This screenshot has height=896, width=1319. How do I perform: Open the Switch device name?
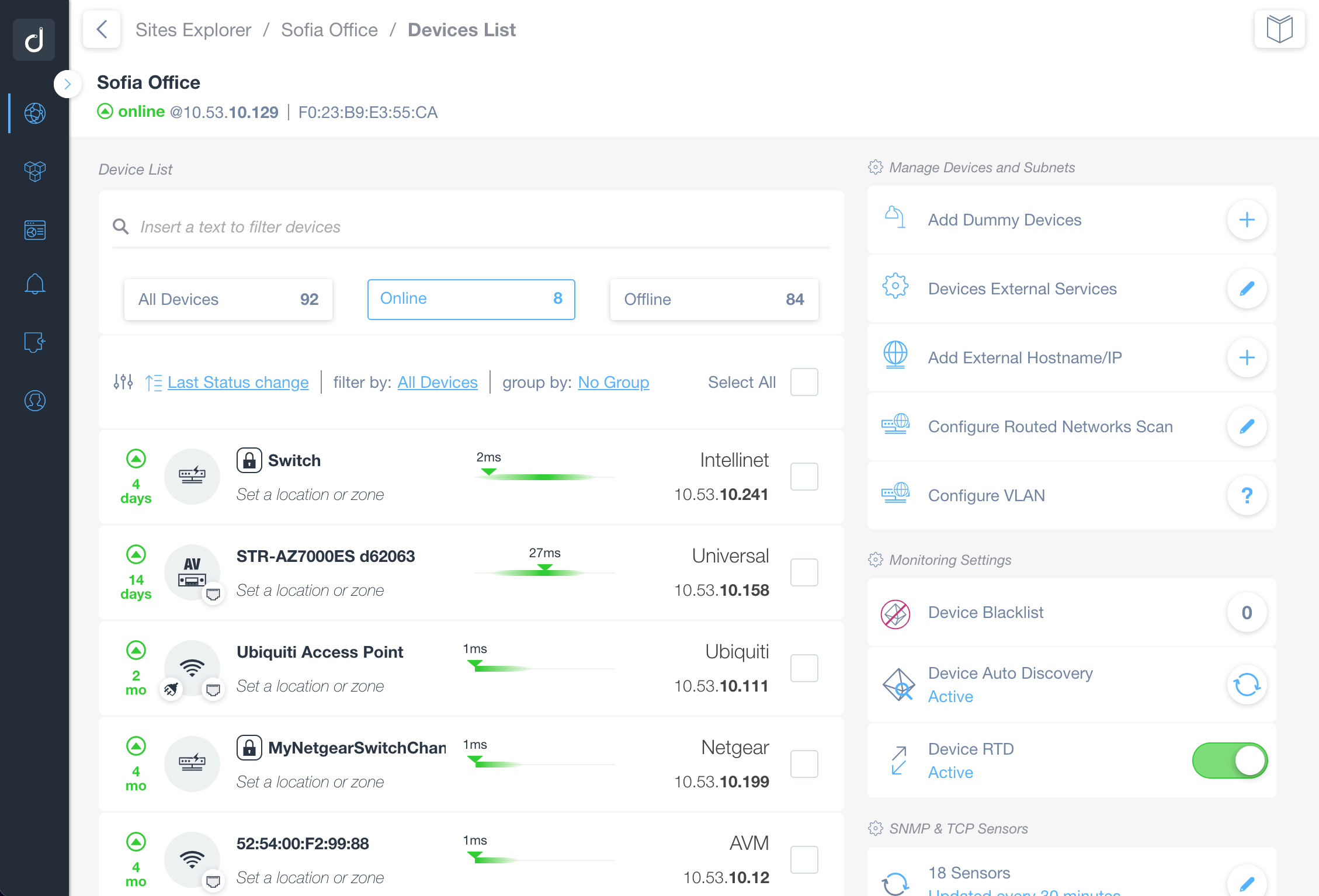point(294,460)
